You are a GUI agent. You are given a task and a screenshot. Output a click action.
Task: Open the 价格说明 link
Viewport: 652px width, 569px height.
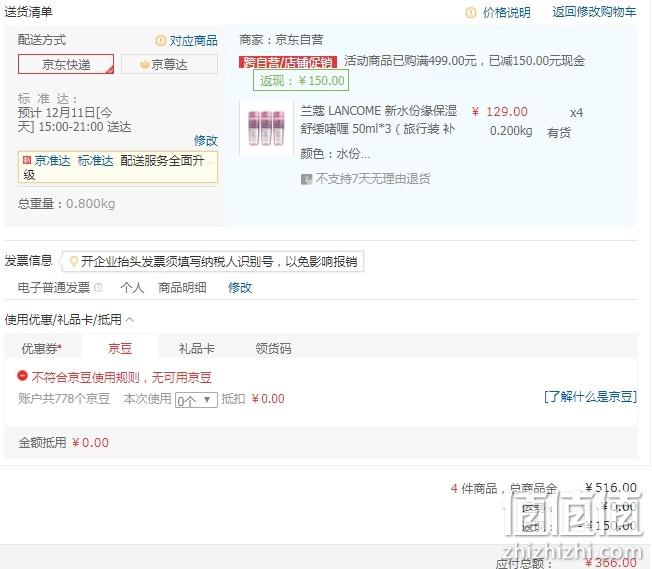coord(506,12)
